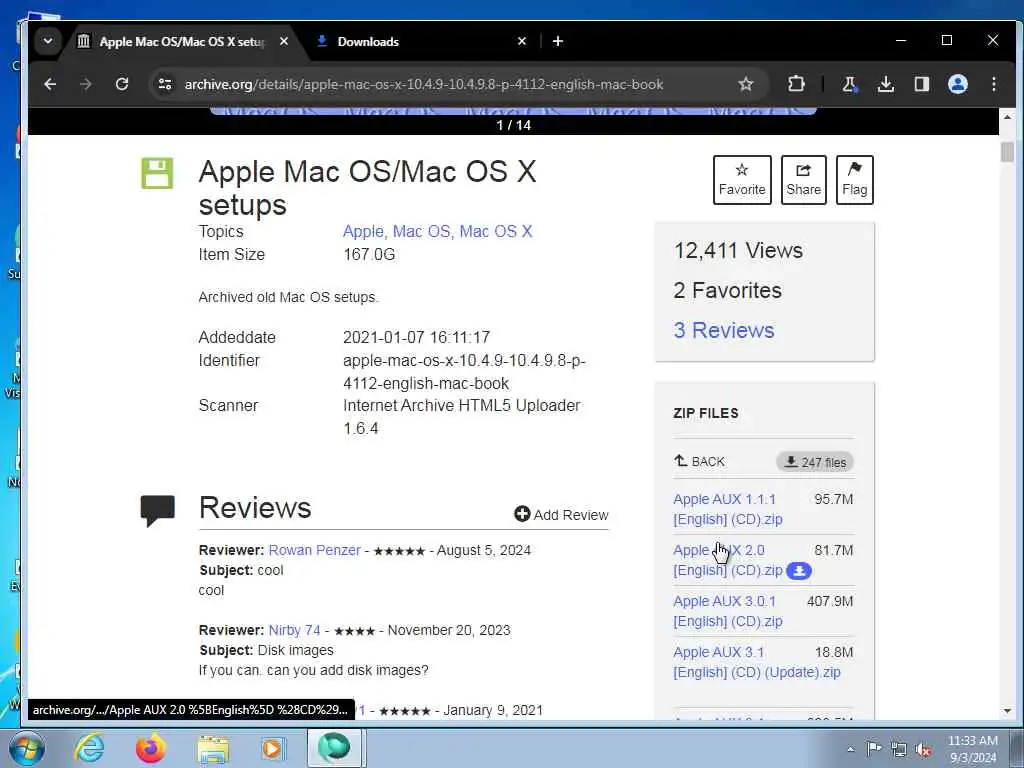1024x768 pixels.
Task: Click blue download badge beside AUX 2.0
Action: coord(798,571)
